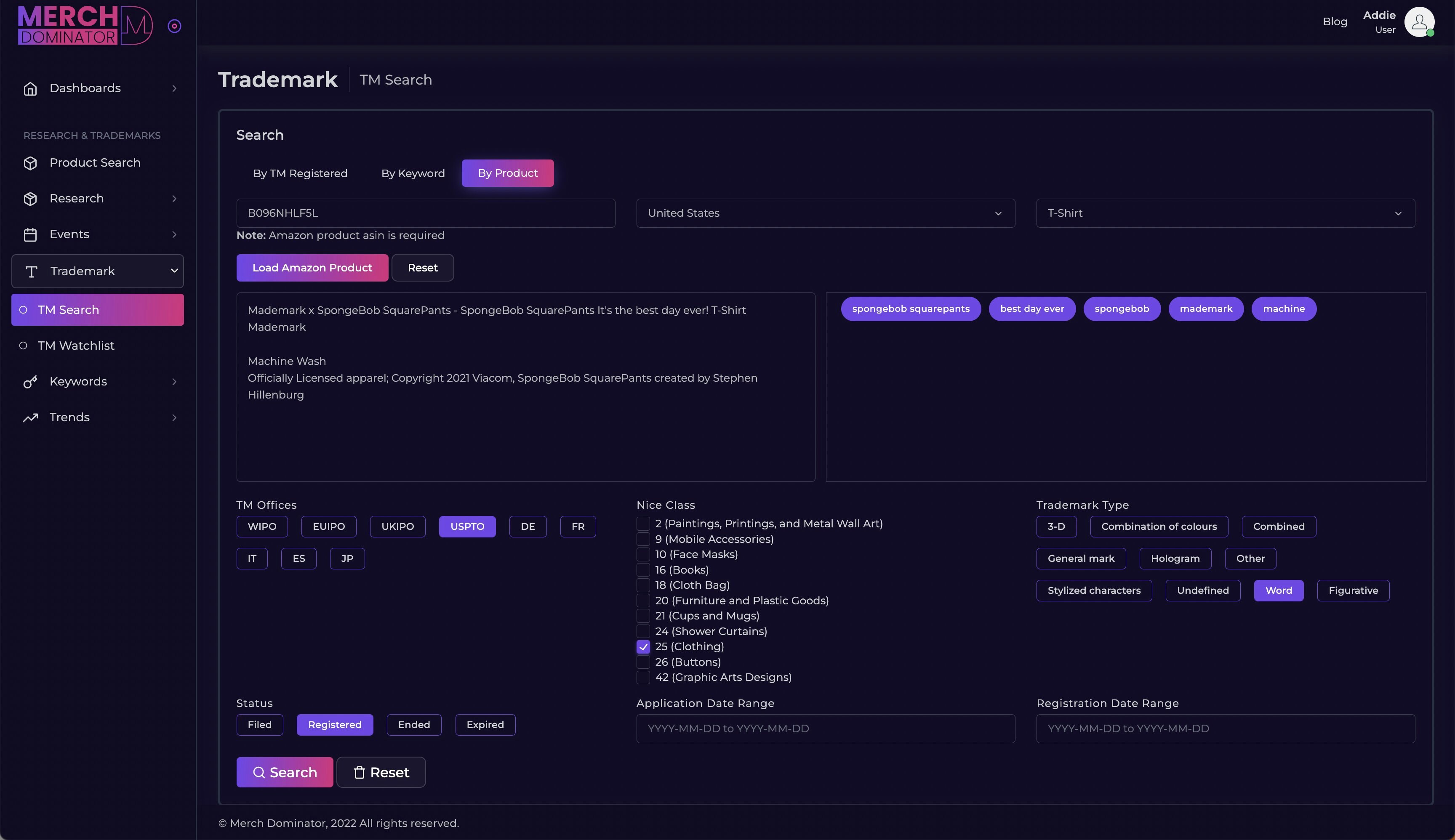Screen dimensions: 1455x840
Task: Click the Merch Dominator logo
Action: click(85, 25)
